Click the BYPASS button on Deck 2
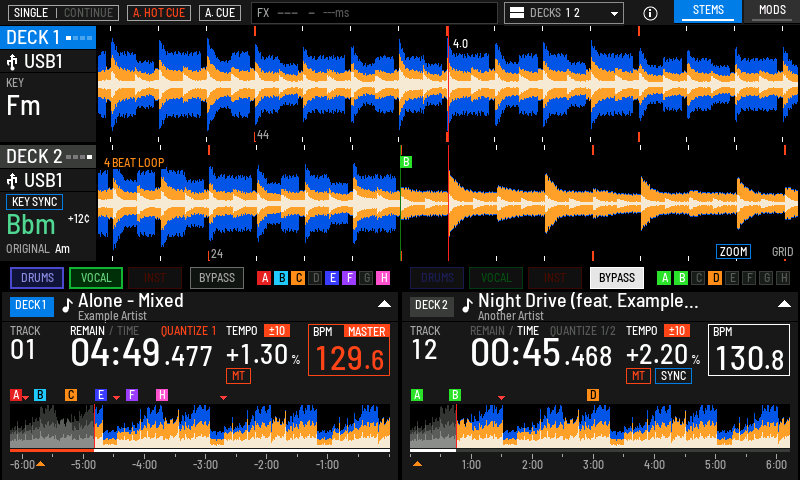Viewport: 800px width, 480px height. [617, 278]
